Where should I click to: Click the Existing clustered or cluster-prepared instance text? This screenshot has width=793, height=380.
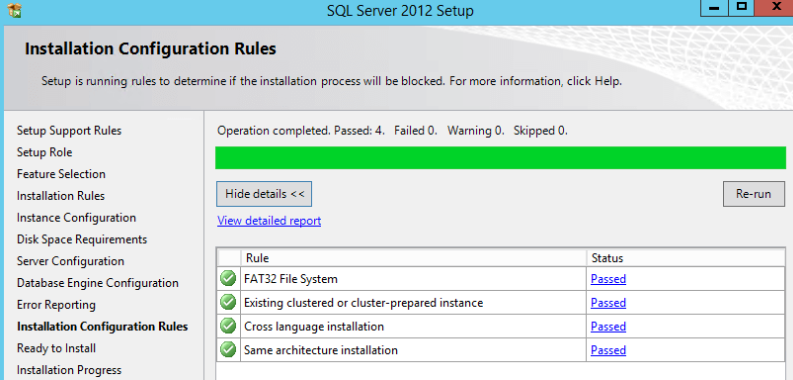point(364,303)
